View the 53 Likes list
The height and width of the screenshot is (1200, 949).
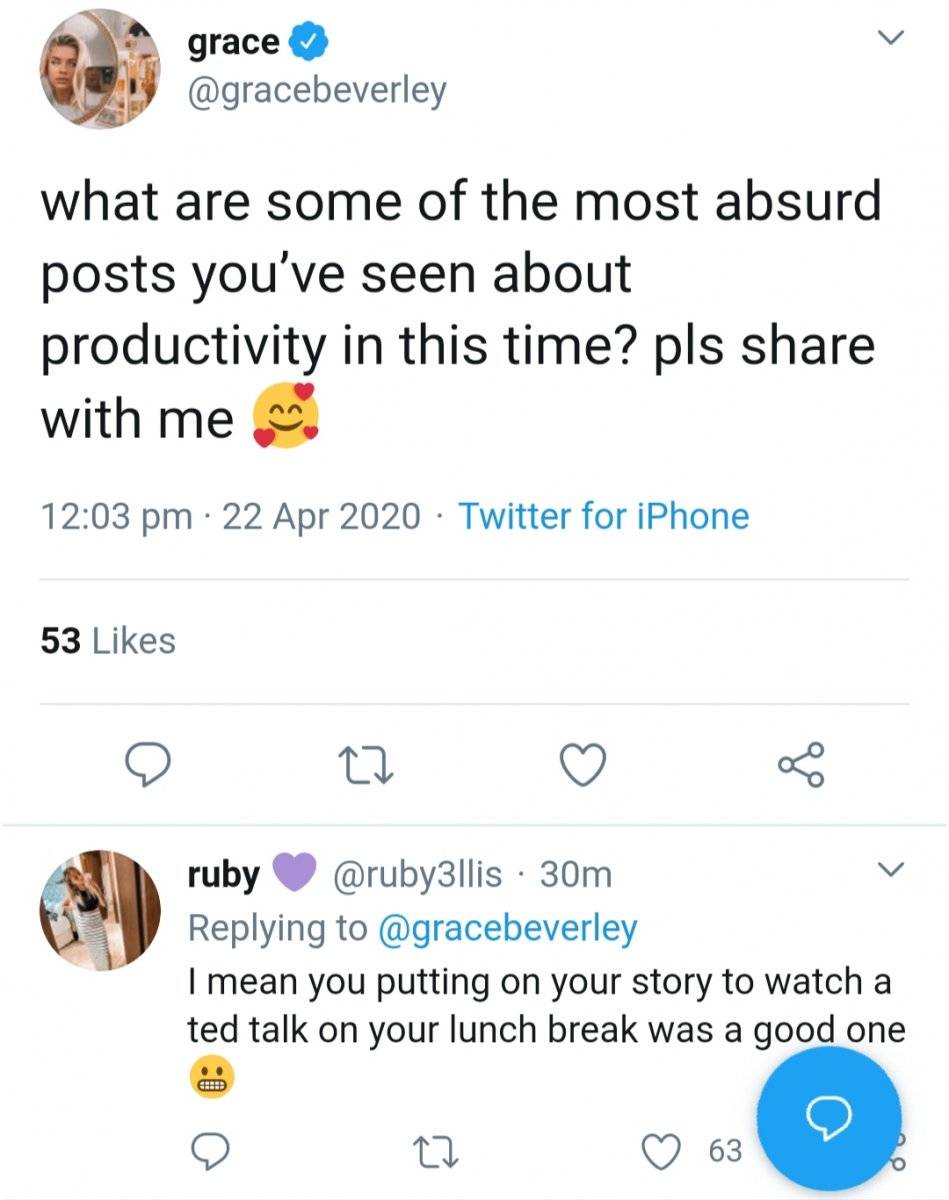(108, 641)
